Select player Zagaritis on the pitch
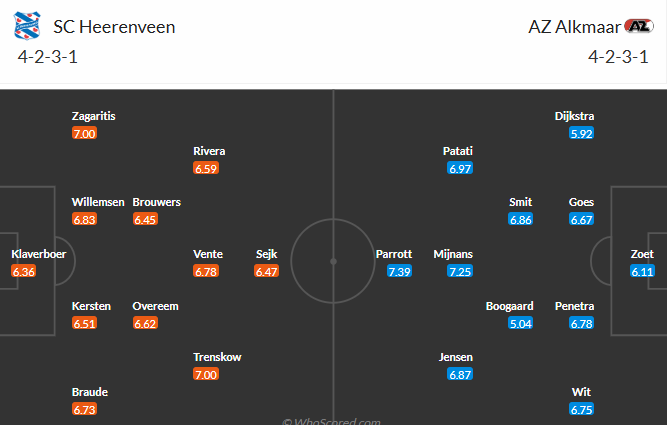667x425 pixels. [x=94, y=116]
